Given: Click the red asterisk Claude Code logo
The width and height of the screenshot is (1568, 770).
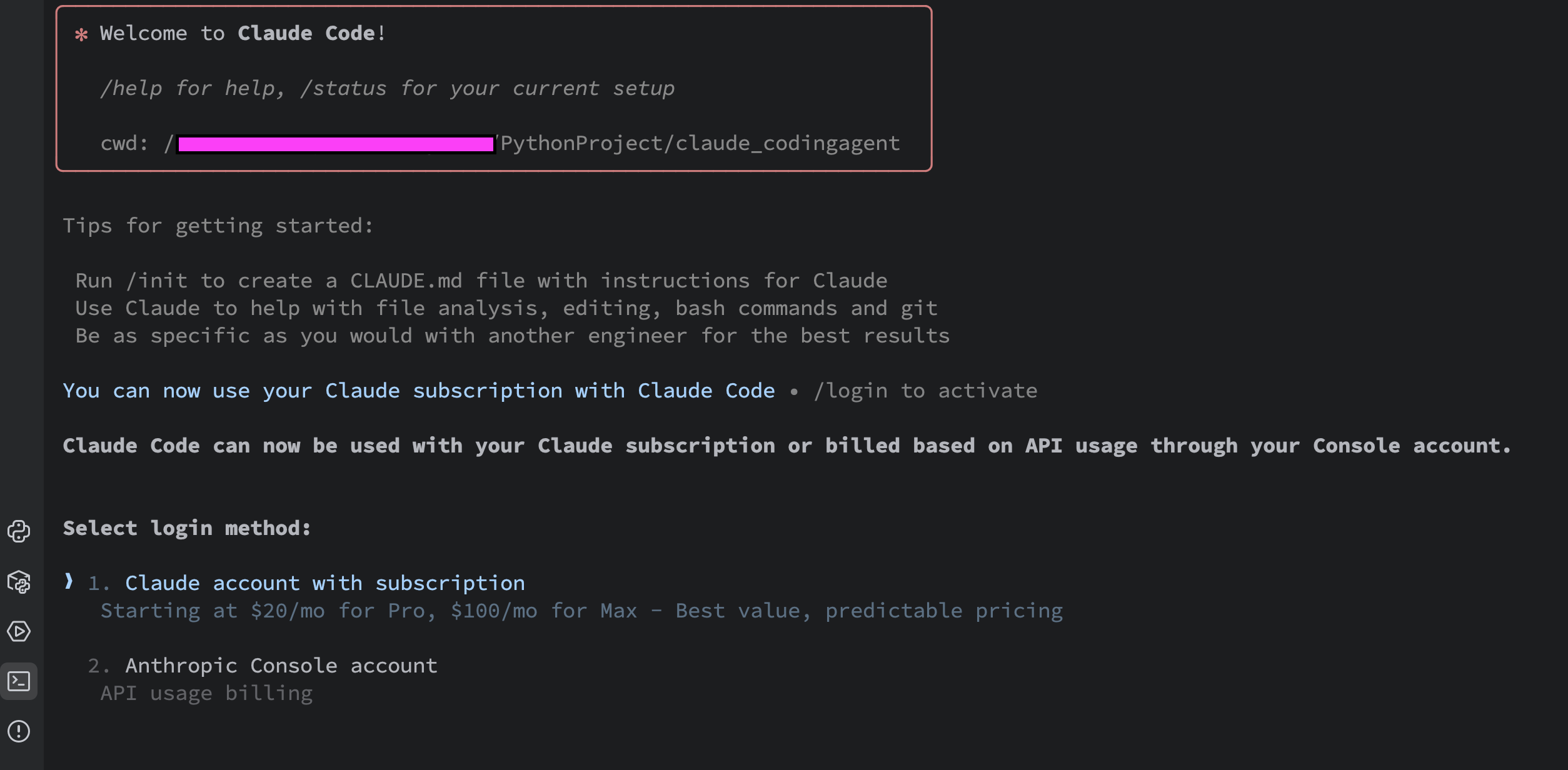Looking at the screenshot, I should 81,34.
